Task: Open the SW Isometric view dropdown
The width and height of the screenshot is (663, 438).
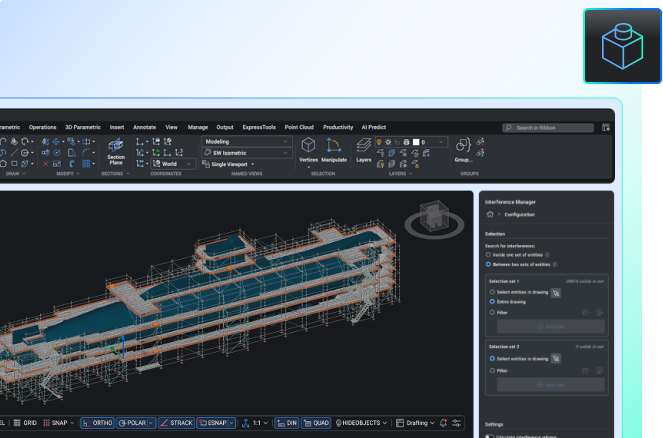Action: [246, 153]
